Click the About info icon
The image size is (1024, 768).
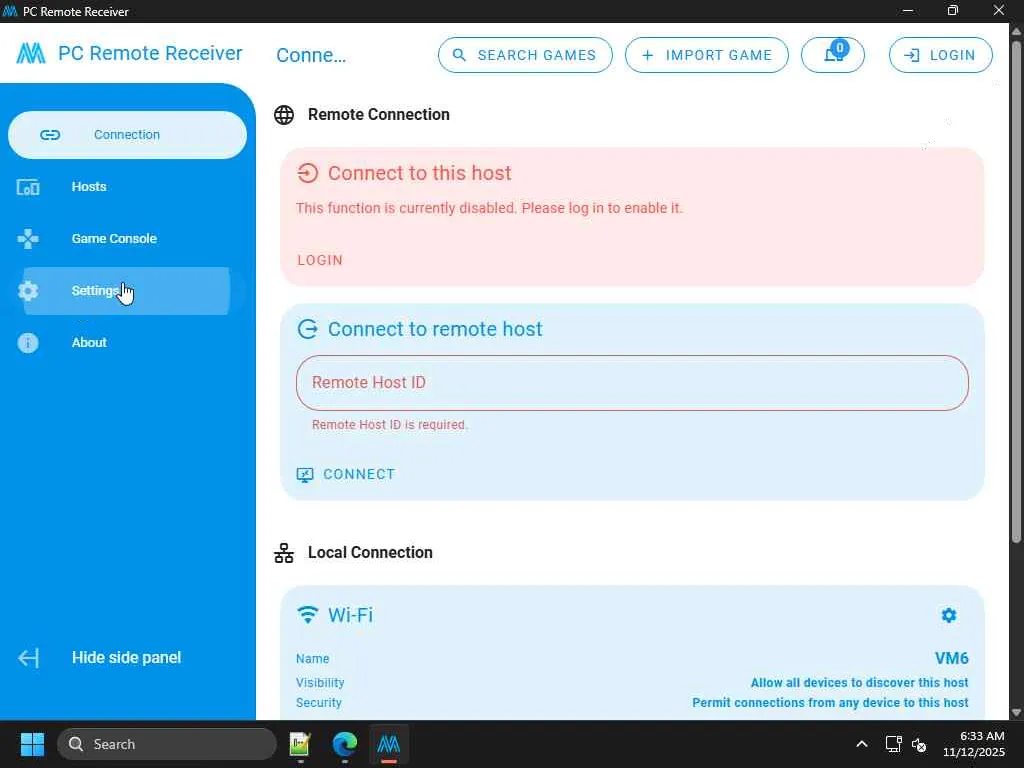(28, 343)
